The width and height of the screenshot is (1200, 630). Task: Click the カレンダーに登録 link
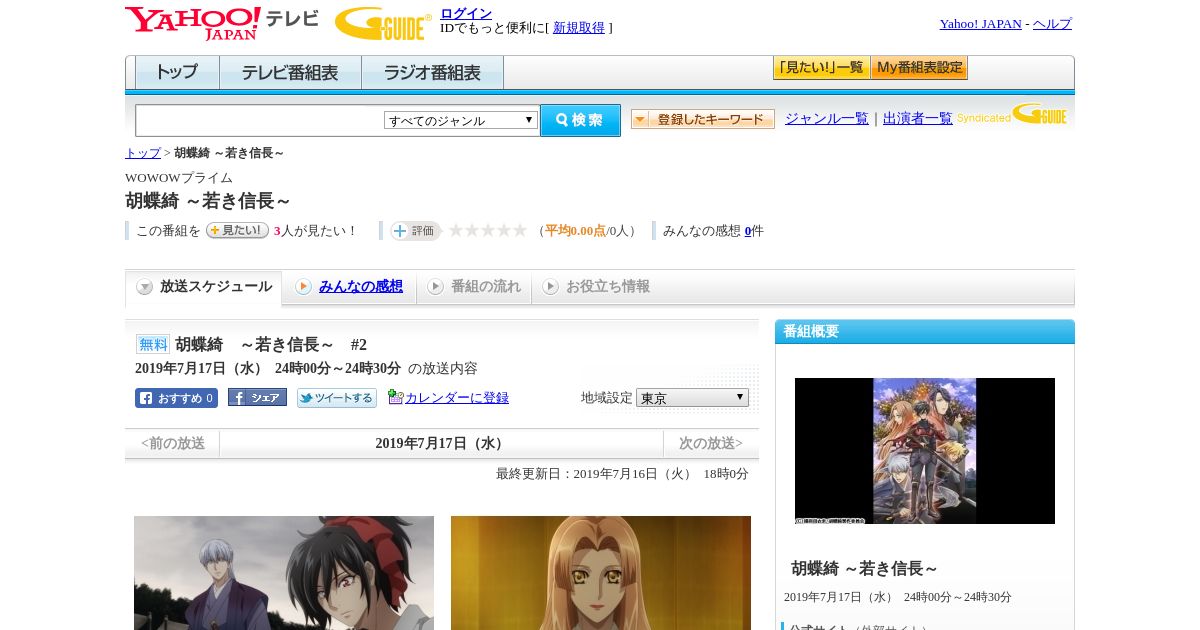(x=457, y=398)
